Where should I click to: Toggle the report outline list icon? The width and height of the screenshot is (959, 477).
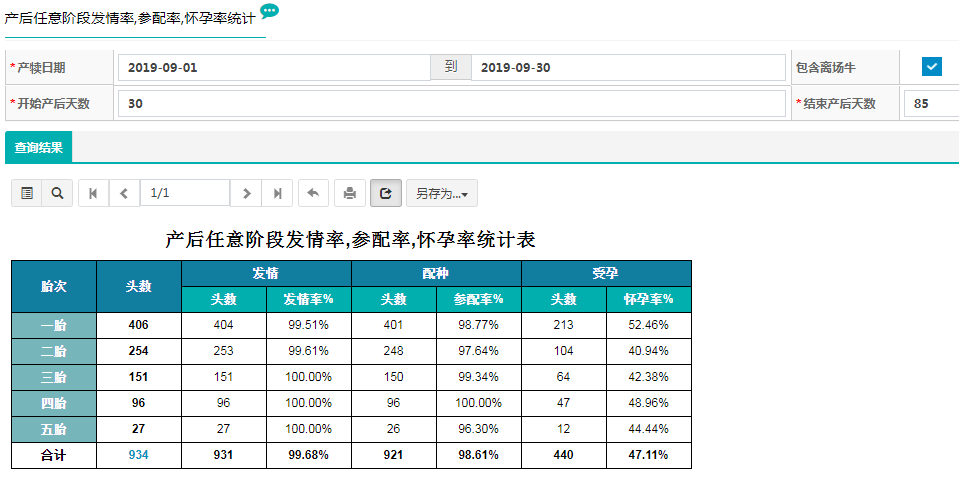coord(27,193)
